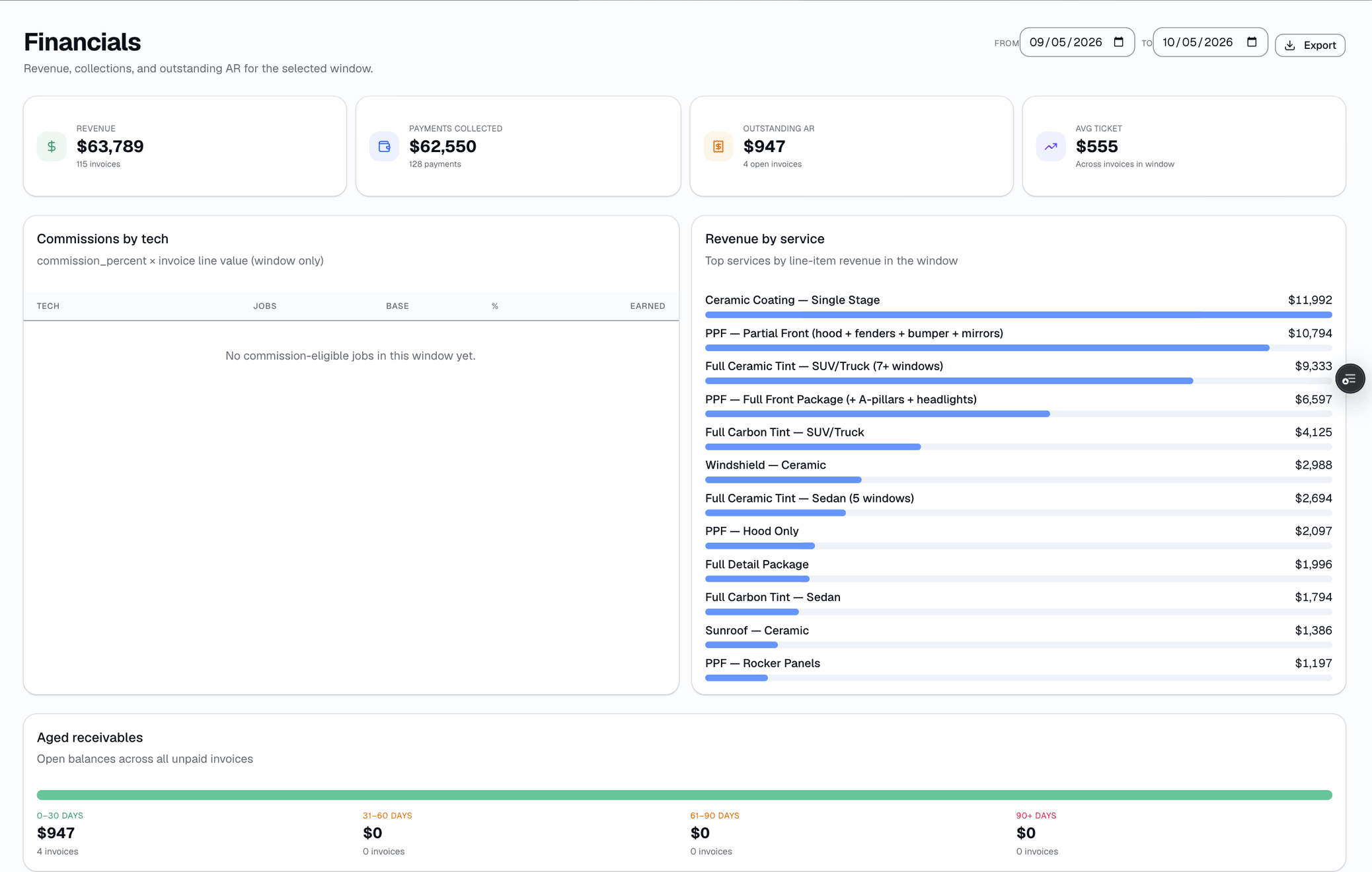The width and height of the screenshot is (1372, 872).
Task: Select Full Ceramic Tint — SUV/Truck (7+ windows)
Action: click(824, 366)
